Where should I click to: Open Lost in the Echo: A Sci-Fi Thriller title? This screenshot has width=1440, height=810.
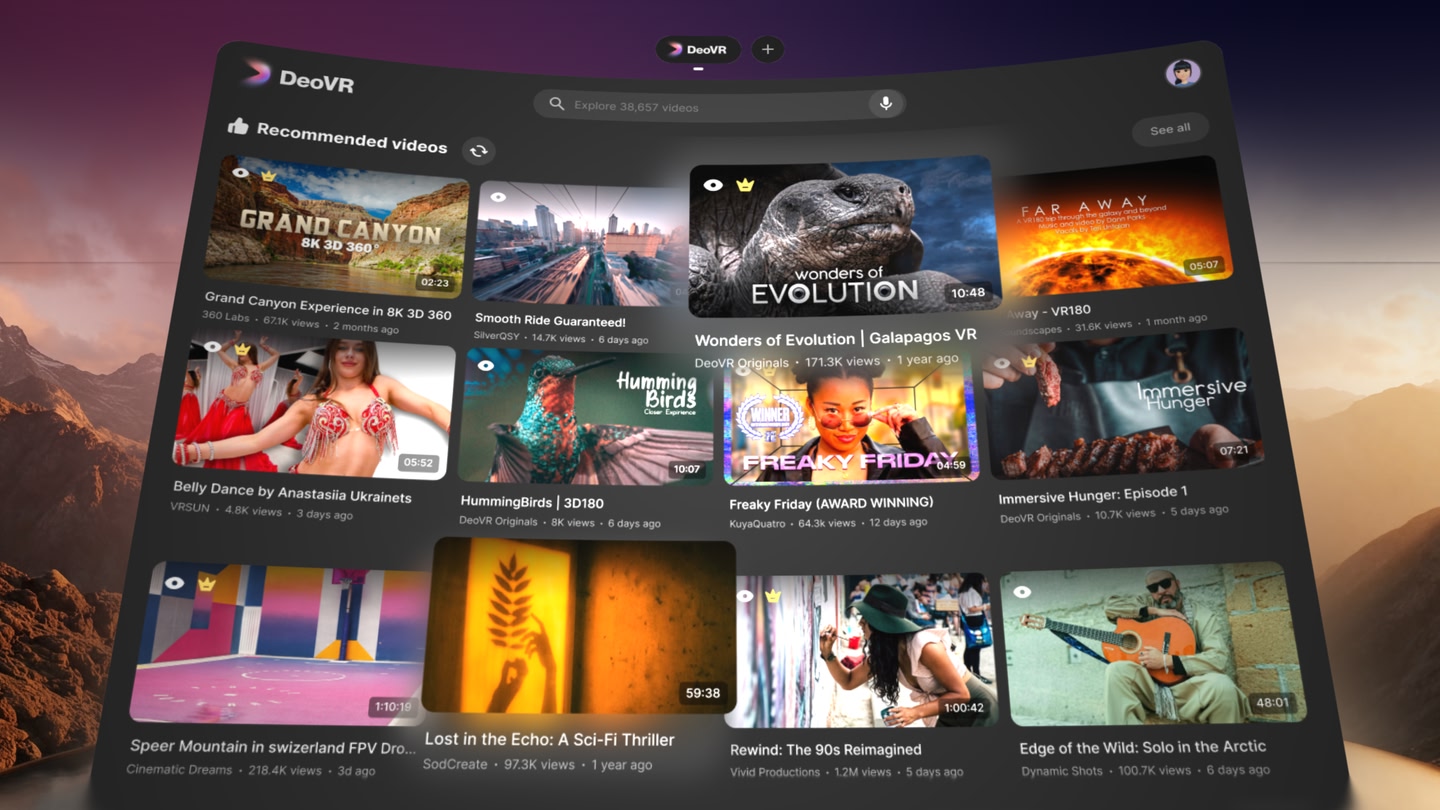[x=549, y=740]
